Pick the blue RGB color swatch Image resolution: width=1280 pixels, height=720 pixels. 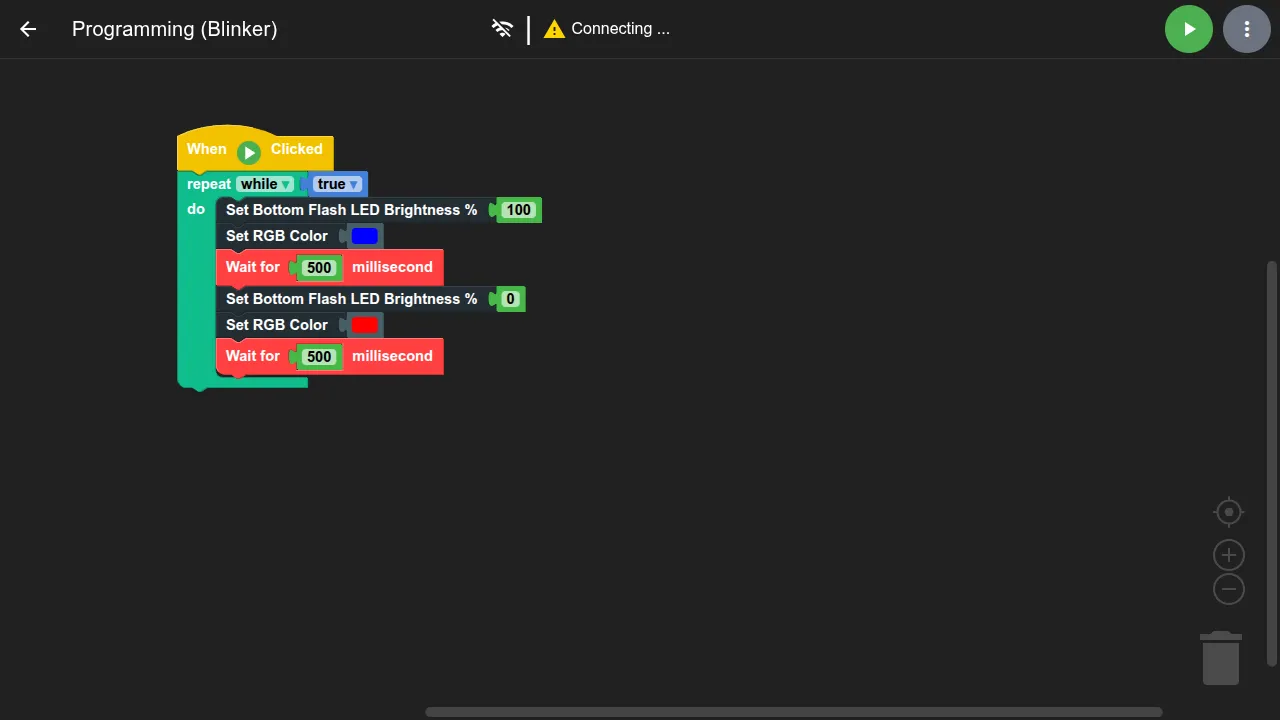[365, 236]
